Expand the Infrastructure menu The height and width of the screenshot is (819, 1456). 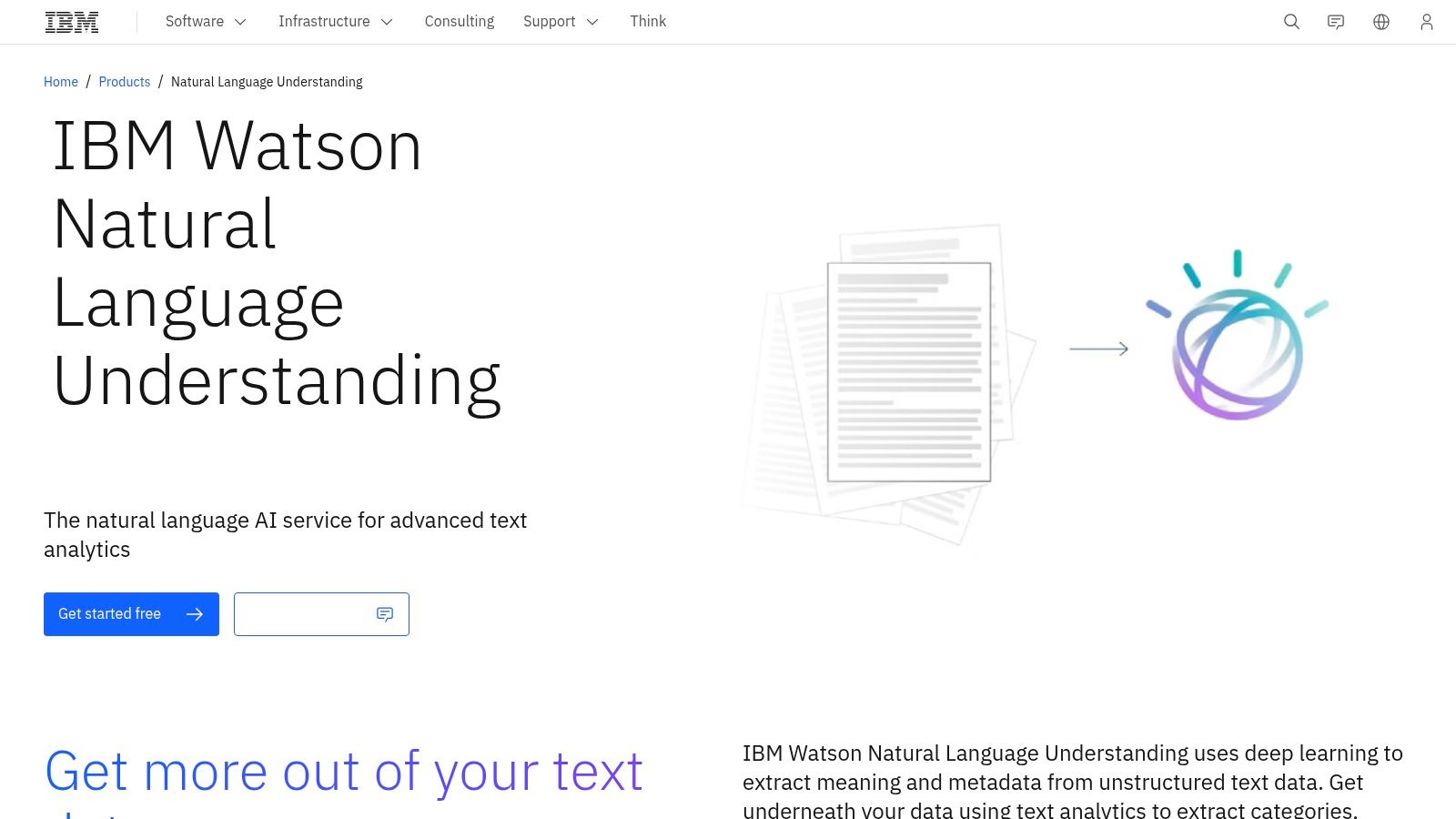click(x=336, y=22)
